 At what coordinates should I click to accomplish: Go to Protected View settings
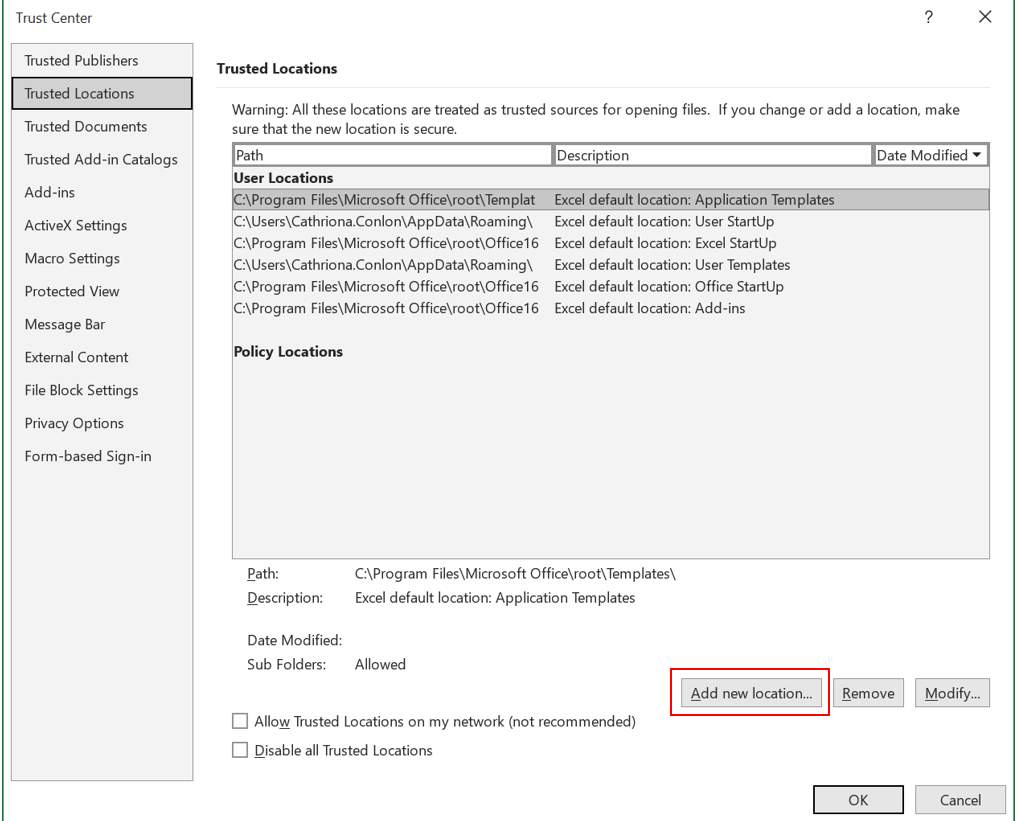tap(72, 291)
